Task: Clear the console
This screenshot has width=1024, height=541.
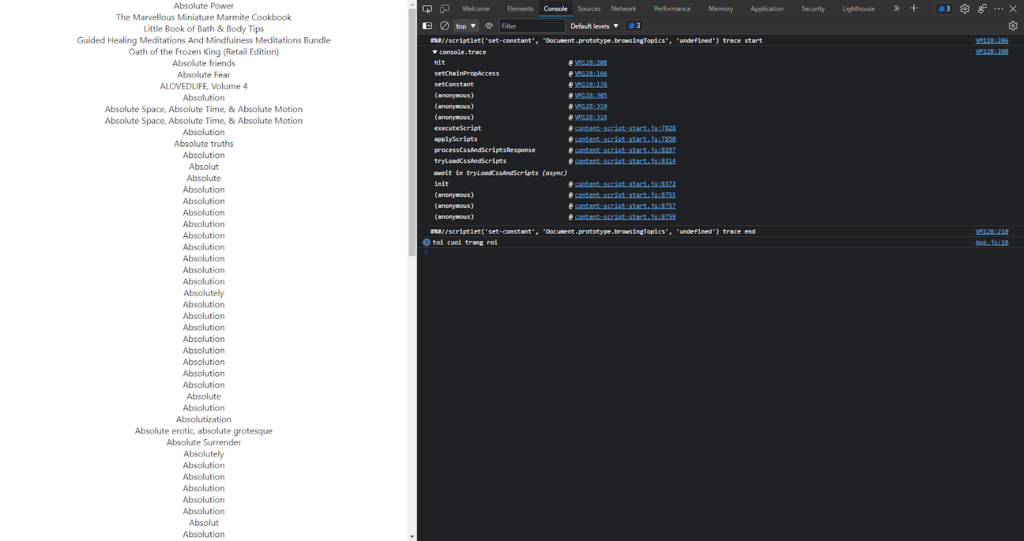Action: pyautogui.click(x=444, y=26)
